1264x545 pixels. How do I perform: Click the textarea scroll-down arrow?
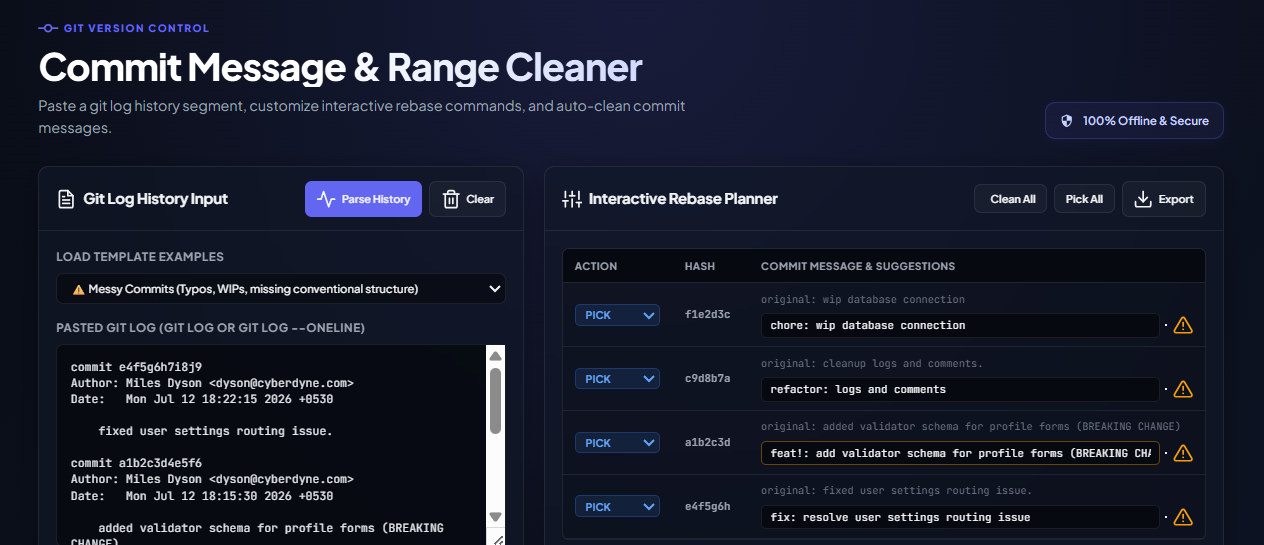[495, 517]
